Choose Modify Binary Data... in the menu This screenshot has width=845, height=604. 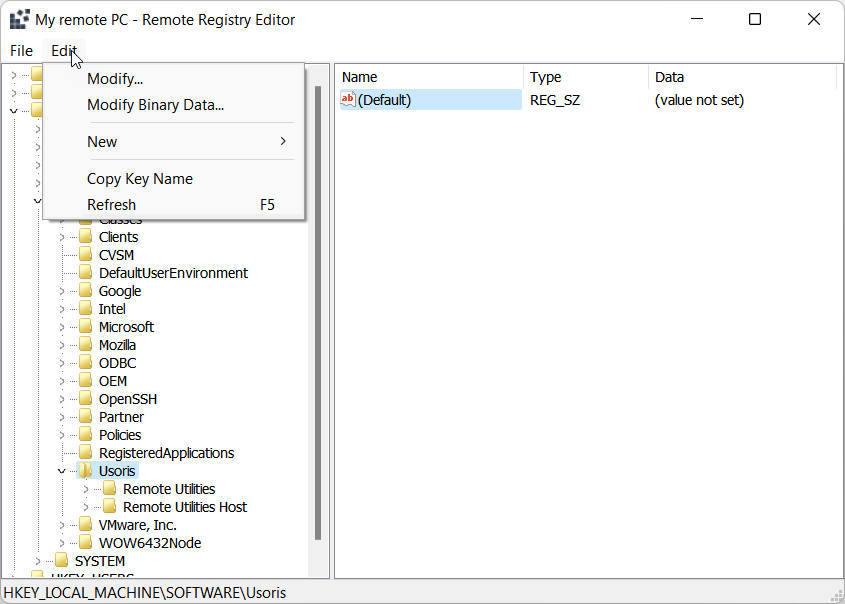174,105
